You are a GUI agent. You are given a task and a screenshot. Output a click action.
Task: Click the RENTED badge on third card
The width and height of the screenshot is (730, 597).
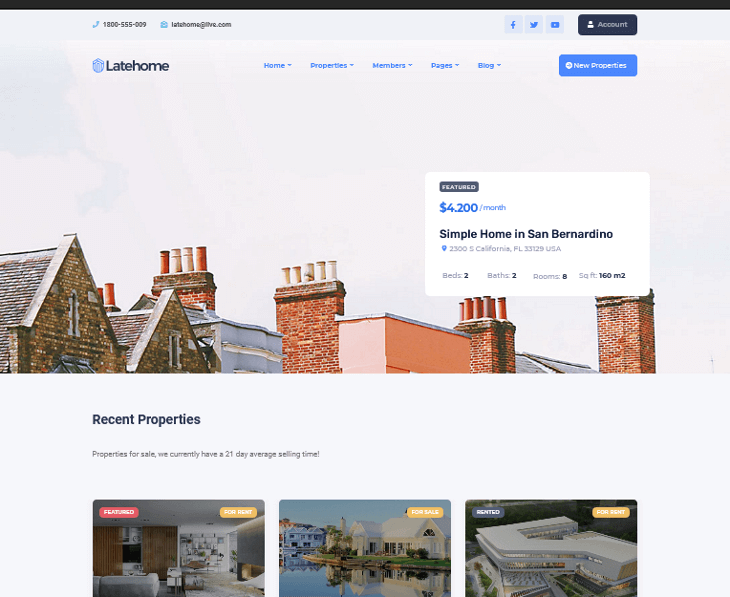point(488,512)
